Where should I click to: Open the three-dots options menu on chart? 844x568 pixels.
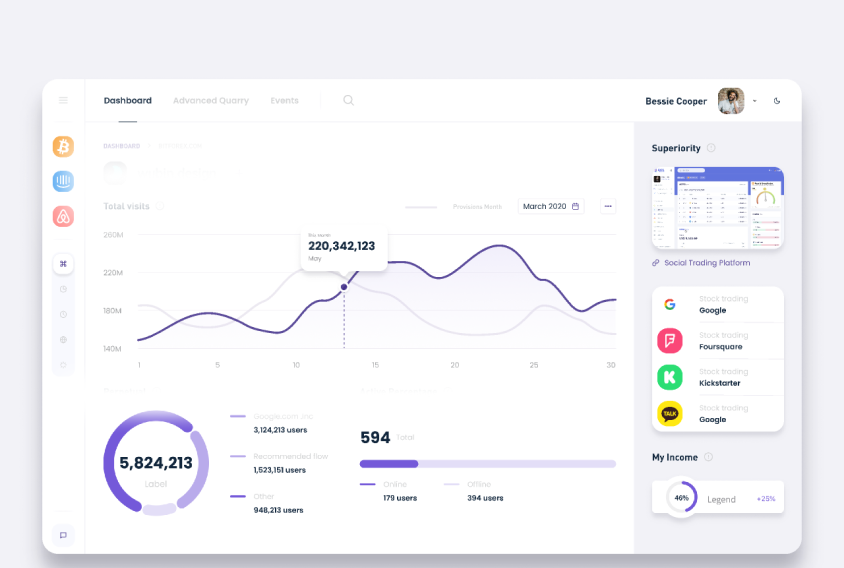click(608, 206)
